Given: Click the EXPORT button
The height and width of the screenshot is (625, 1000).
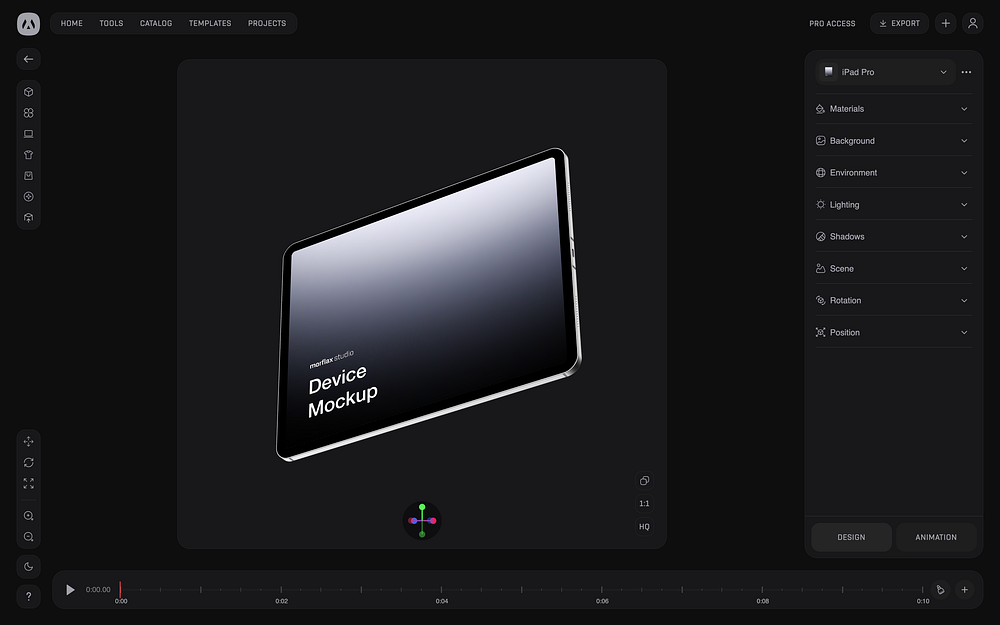Looking at the screenshot, I should (899, 23).
